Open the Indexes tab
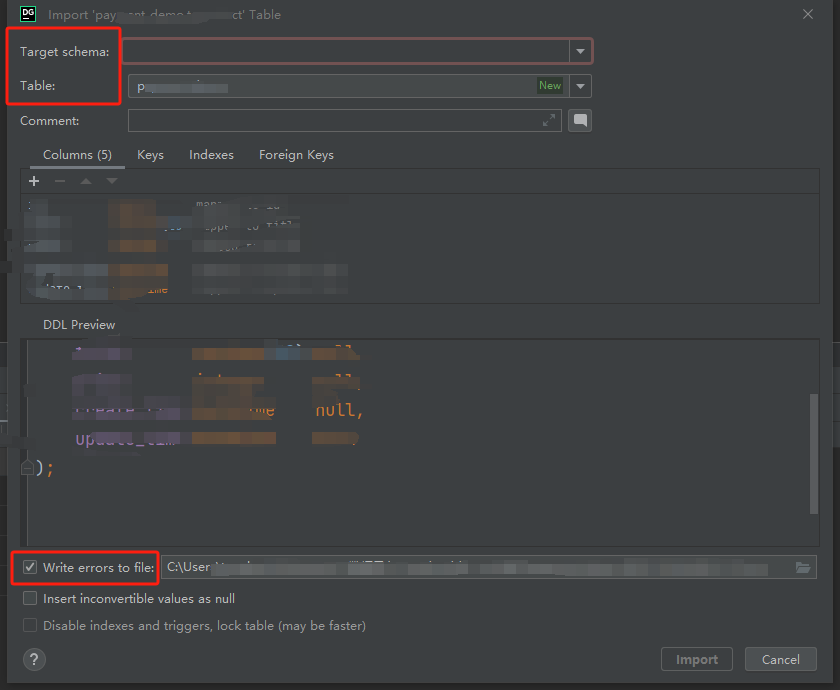 coord(212,155)
